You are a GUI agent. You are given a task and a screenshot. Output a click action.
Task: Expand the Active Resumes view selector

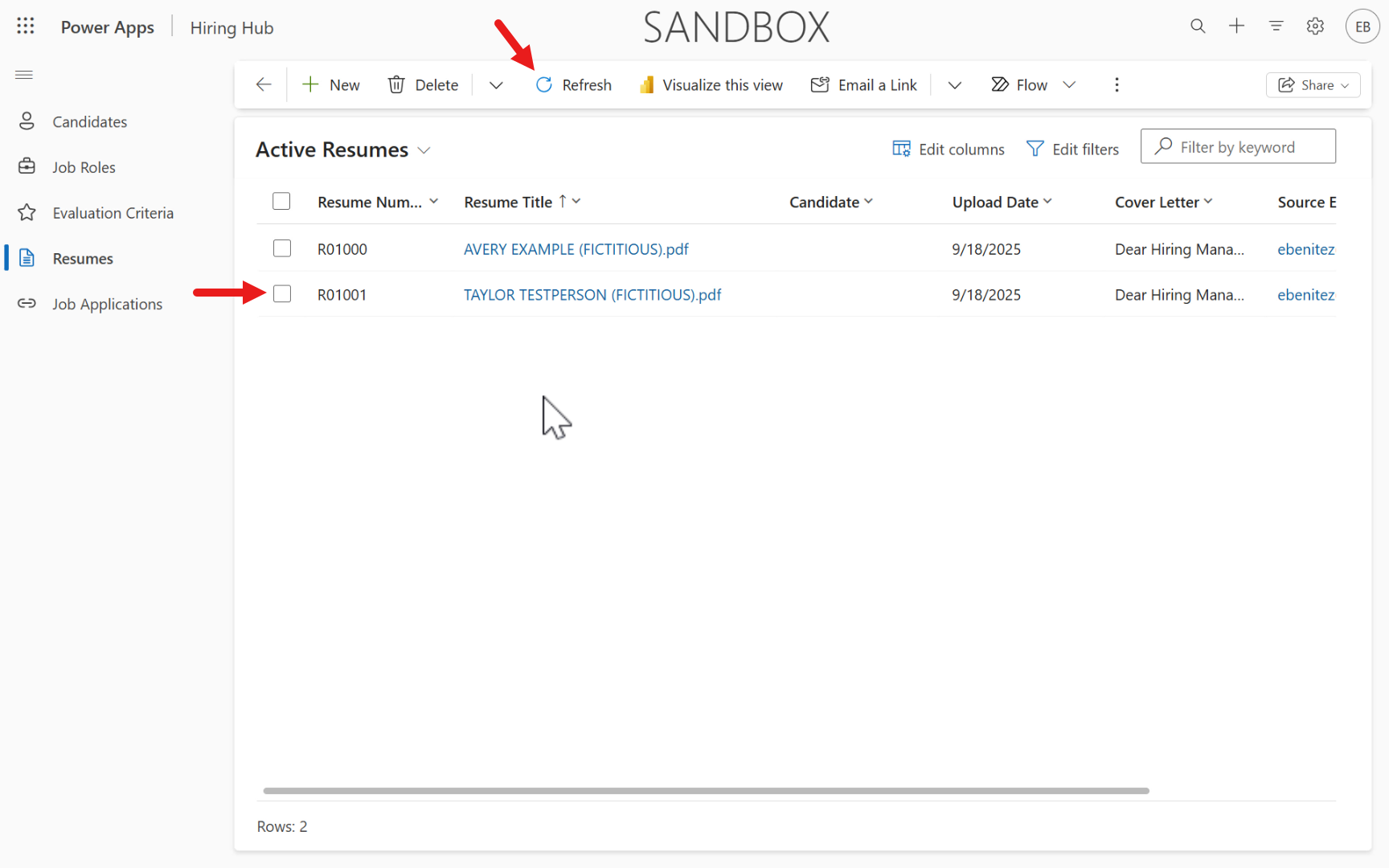[x=424, y=150]
